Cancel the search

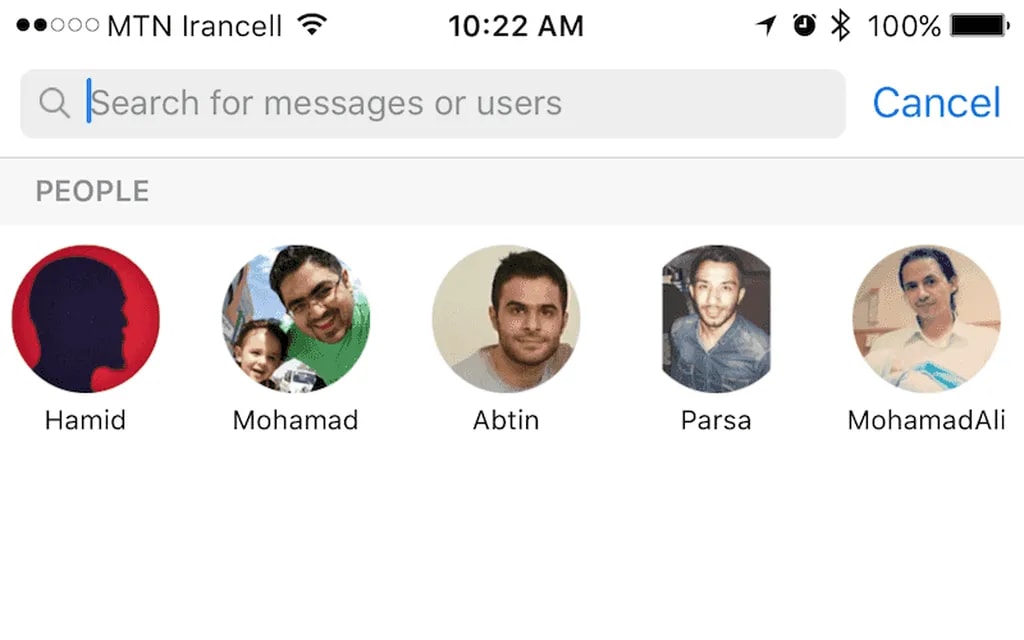[936, 103]
